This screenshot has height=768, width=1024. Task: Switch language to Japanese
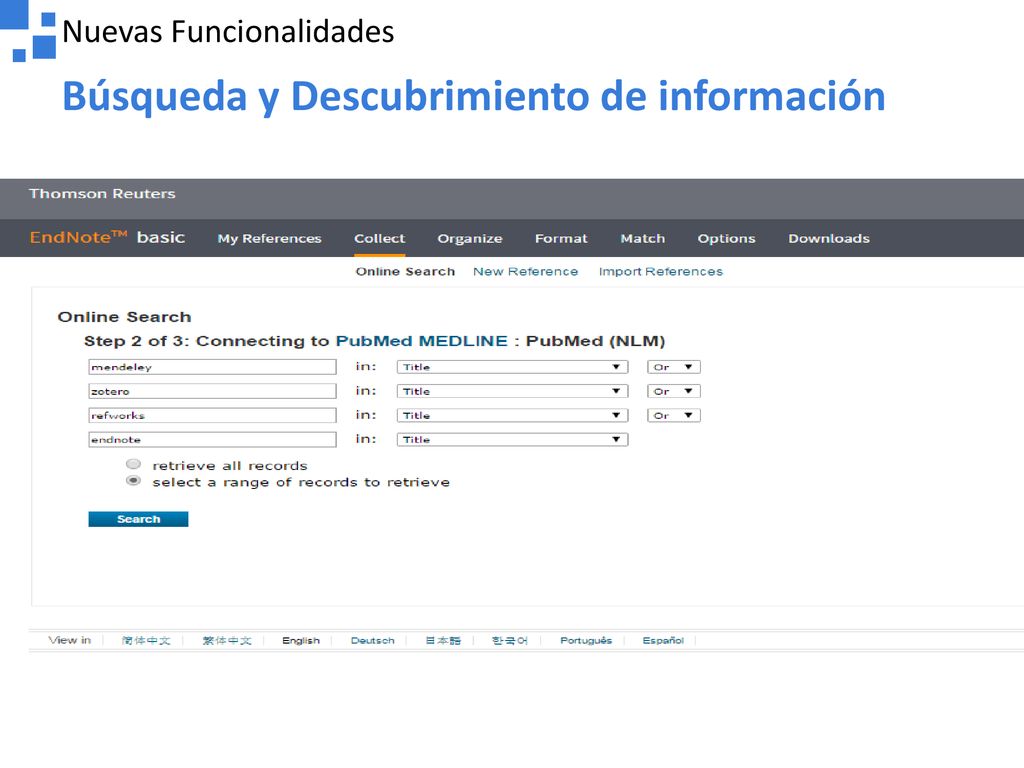click(x=443, y=641)
